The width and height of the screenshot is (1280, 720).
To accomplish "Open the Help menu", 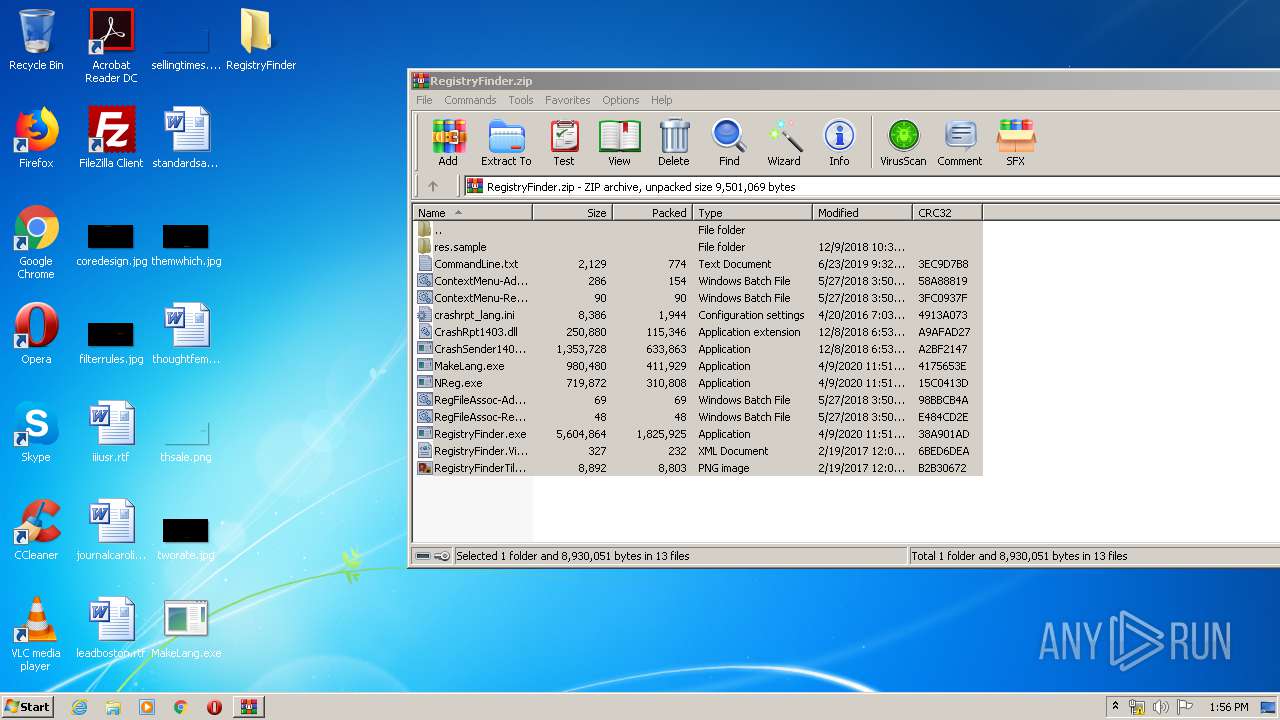I will tap(661, 100).
